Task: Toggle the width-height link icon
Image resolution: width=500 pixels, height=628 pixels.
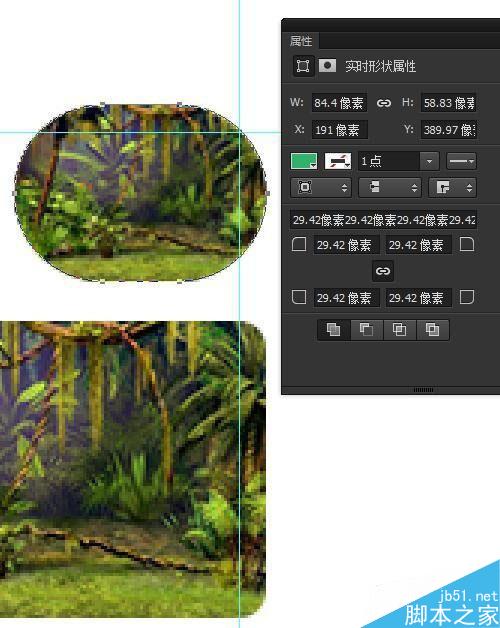Action: tap(384, 103)
